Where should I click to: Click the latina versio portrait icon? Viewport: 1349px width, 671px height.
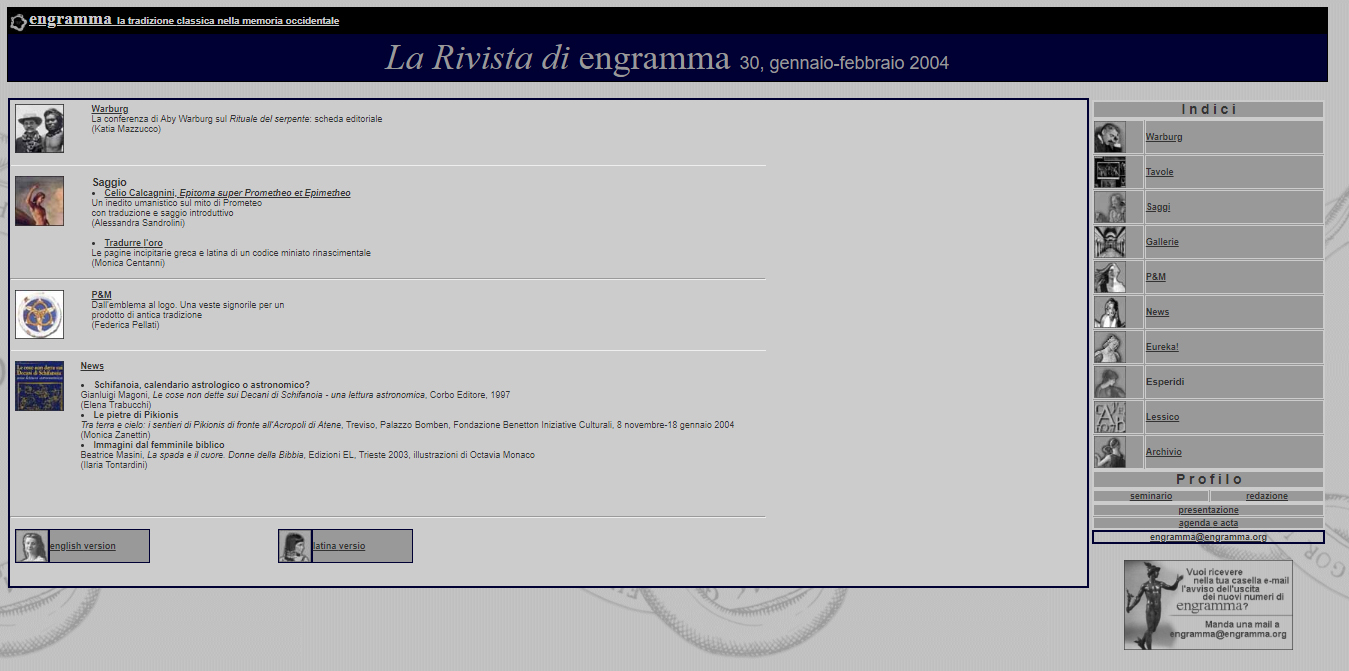pyautogui.click(x=295, y=546)
